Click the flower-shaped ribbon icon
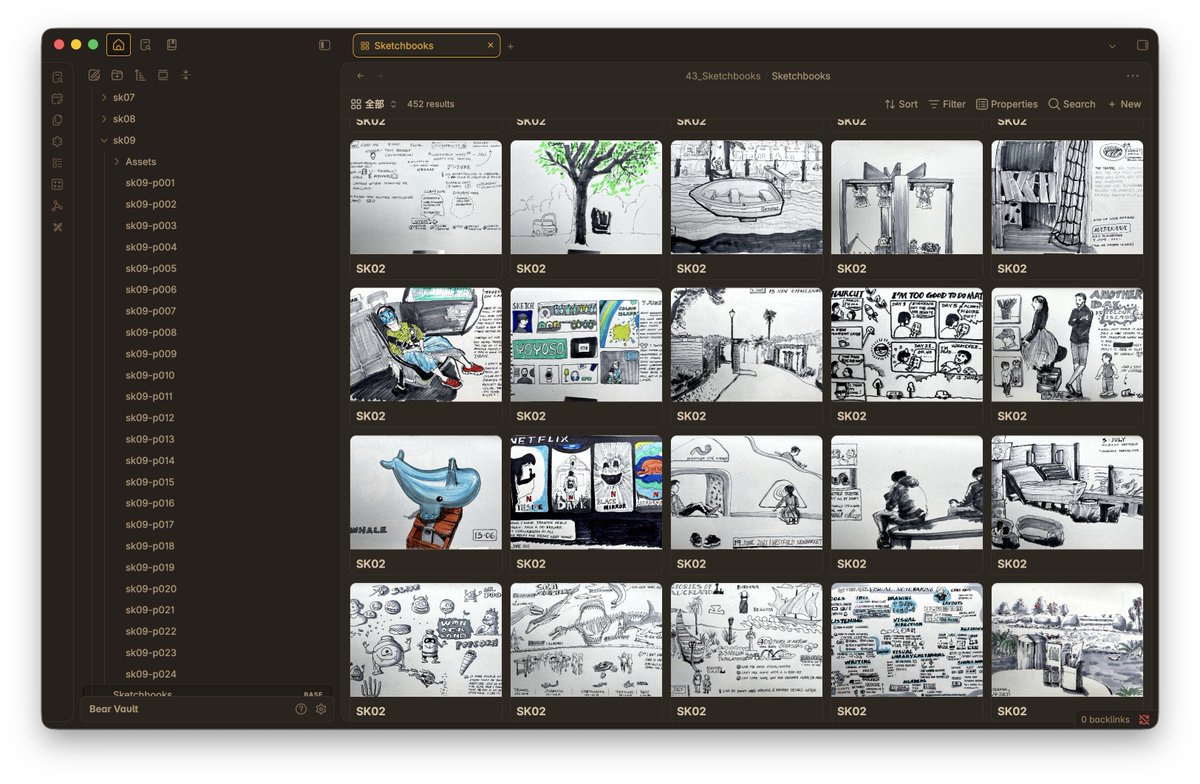The image size is (1200, 784). tap(57, 141)
